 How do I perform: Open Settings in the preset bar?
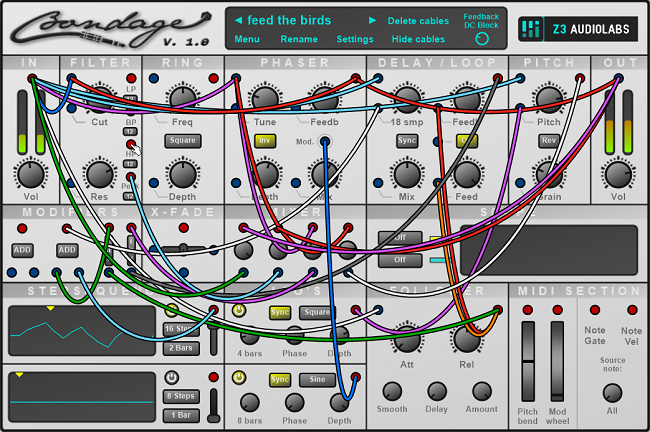coord(355,40)
